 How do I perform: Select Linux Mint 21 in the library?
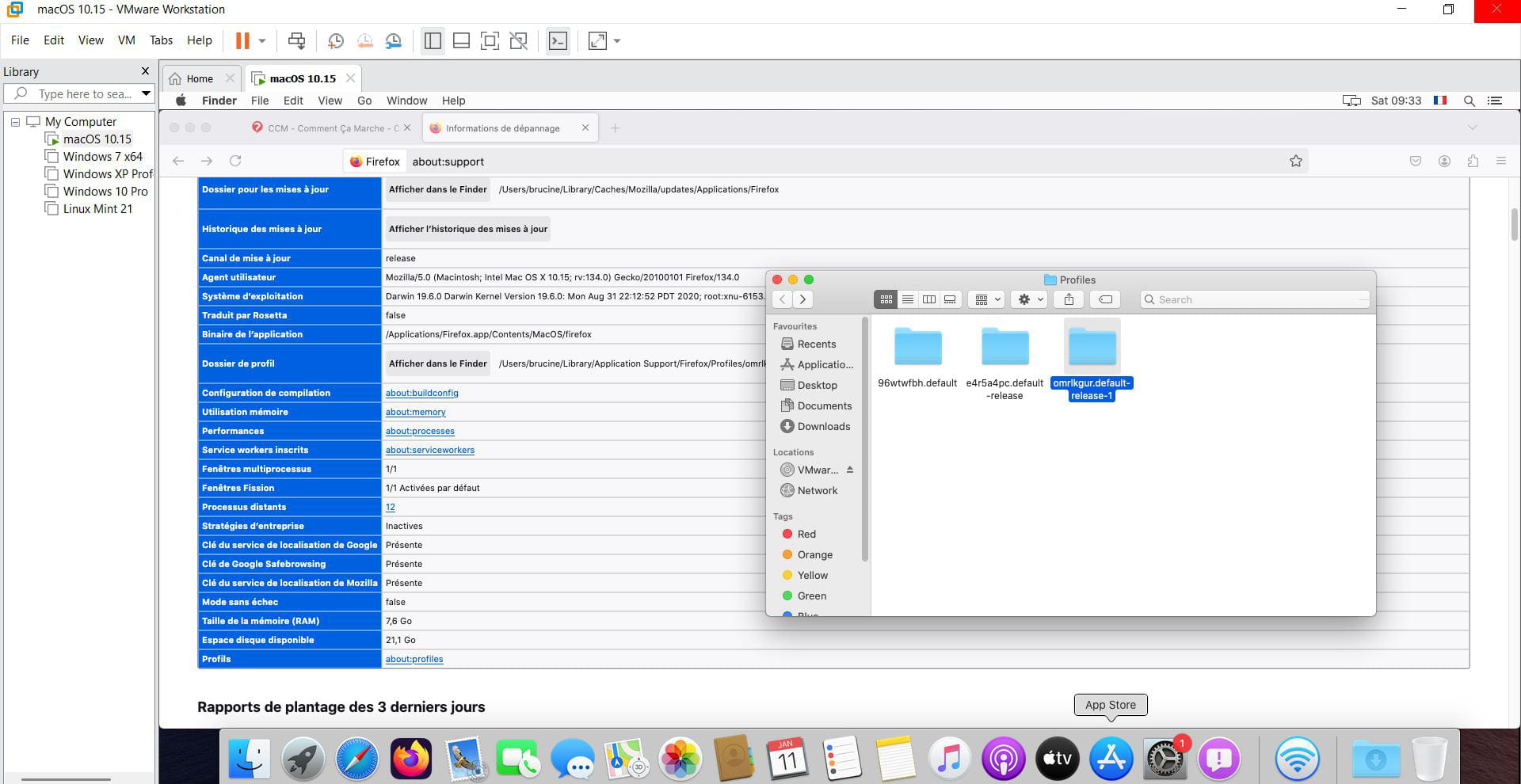point(97,209)
